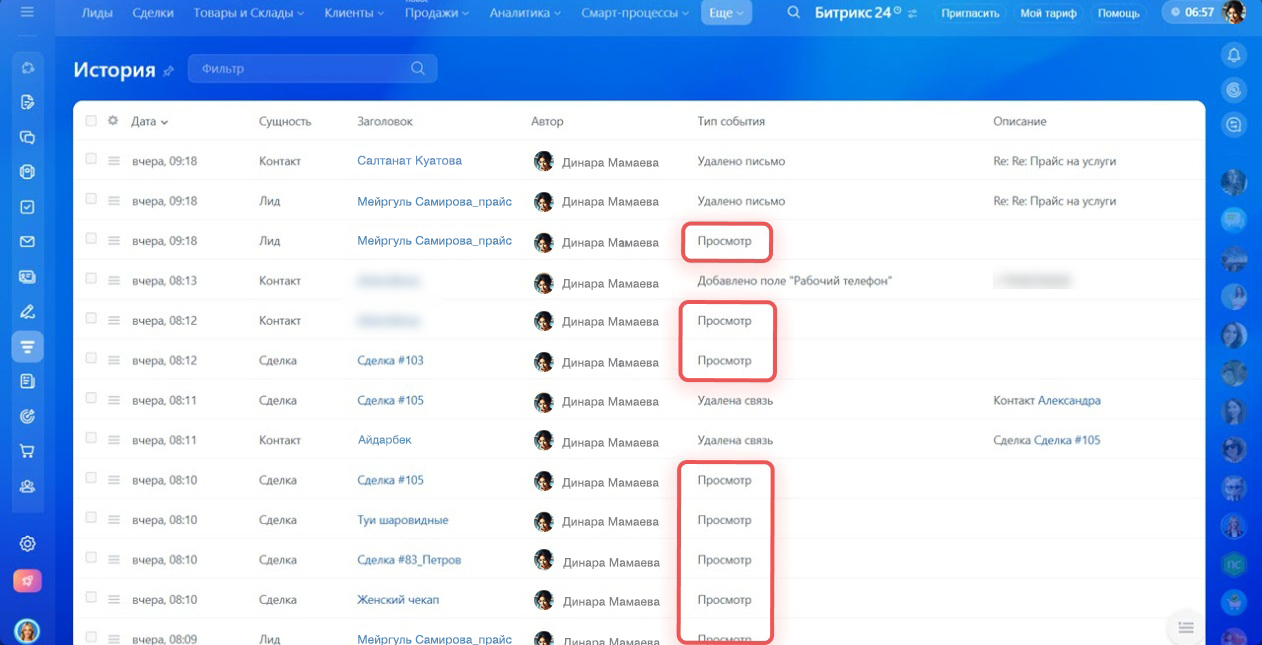Open the Еще dropdown menu
The height and width of the screenshot is (645, 1262).
point(726,13)
